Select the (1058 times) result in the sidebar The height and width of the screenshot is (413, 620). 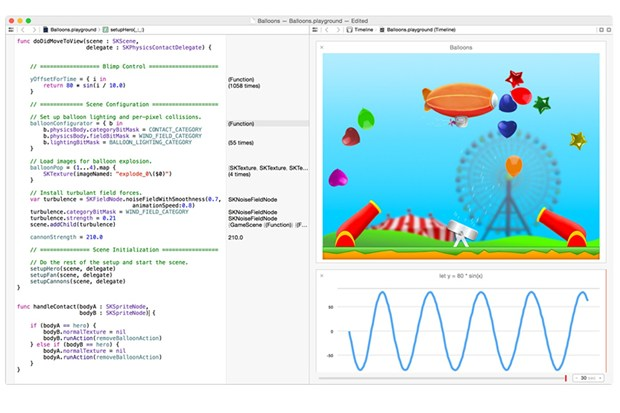tap(244, 86)
